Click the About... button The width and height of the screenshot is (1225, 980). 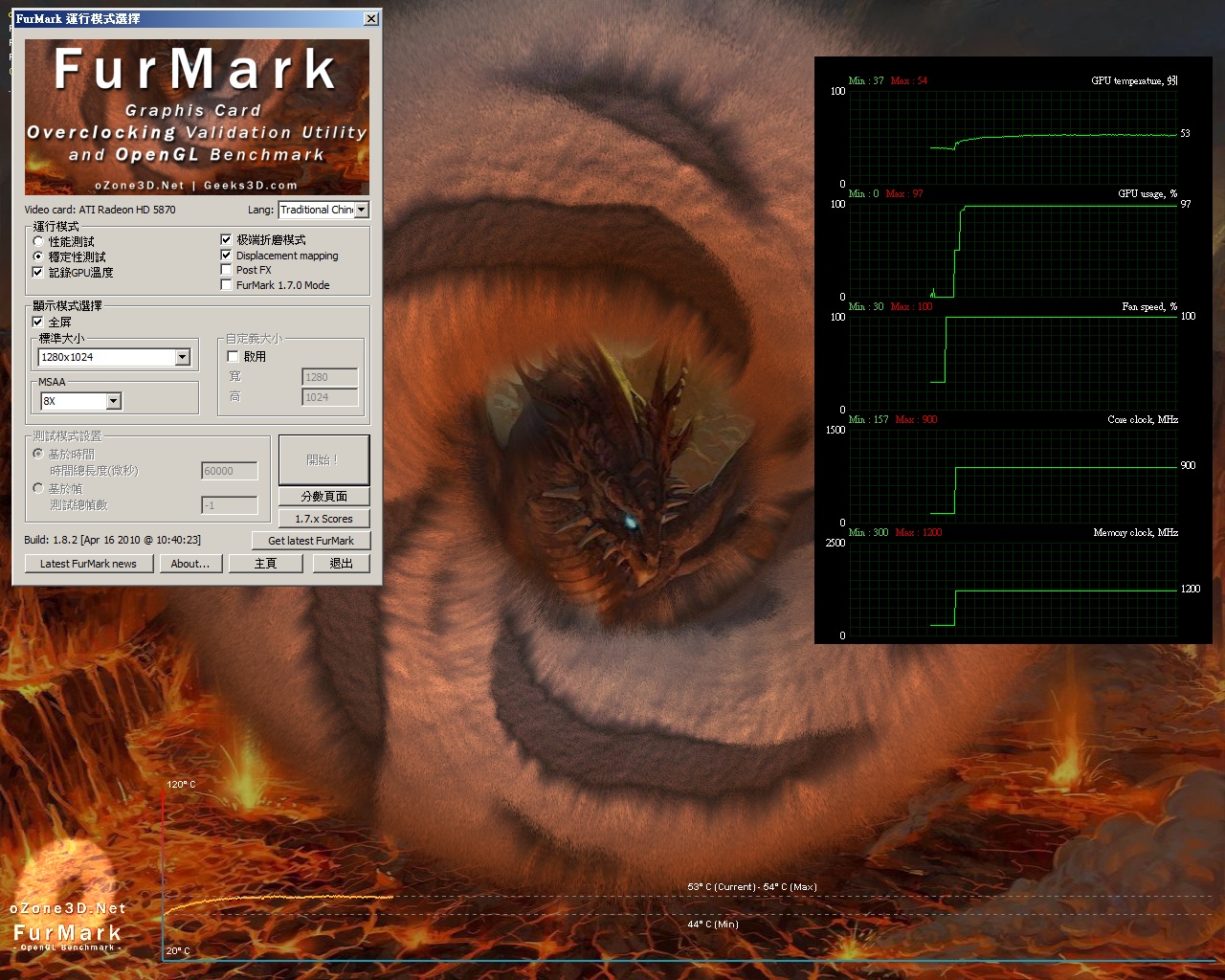(190, 564)
